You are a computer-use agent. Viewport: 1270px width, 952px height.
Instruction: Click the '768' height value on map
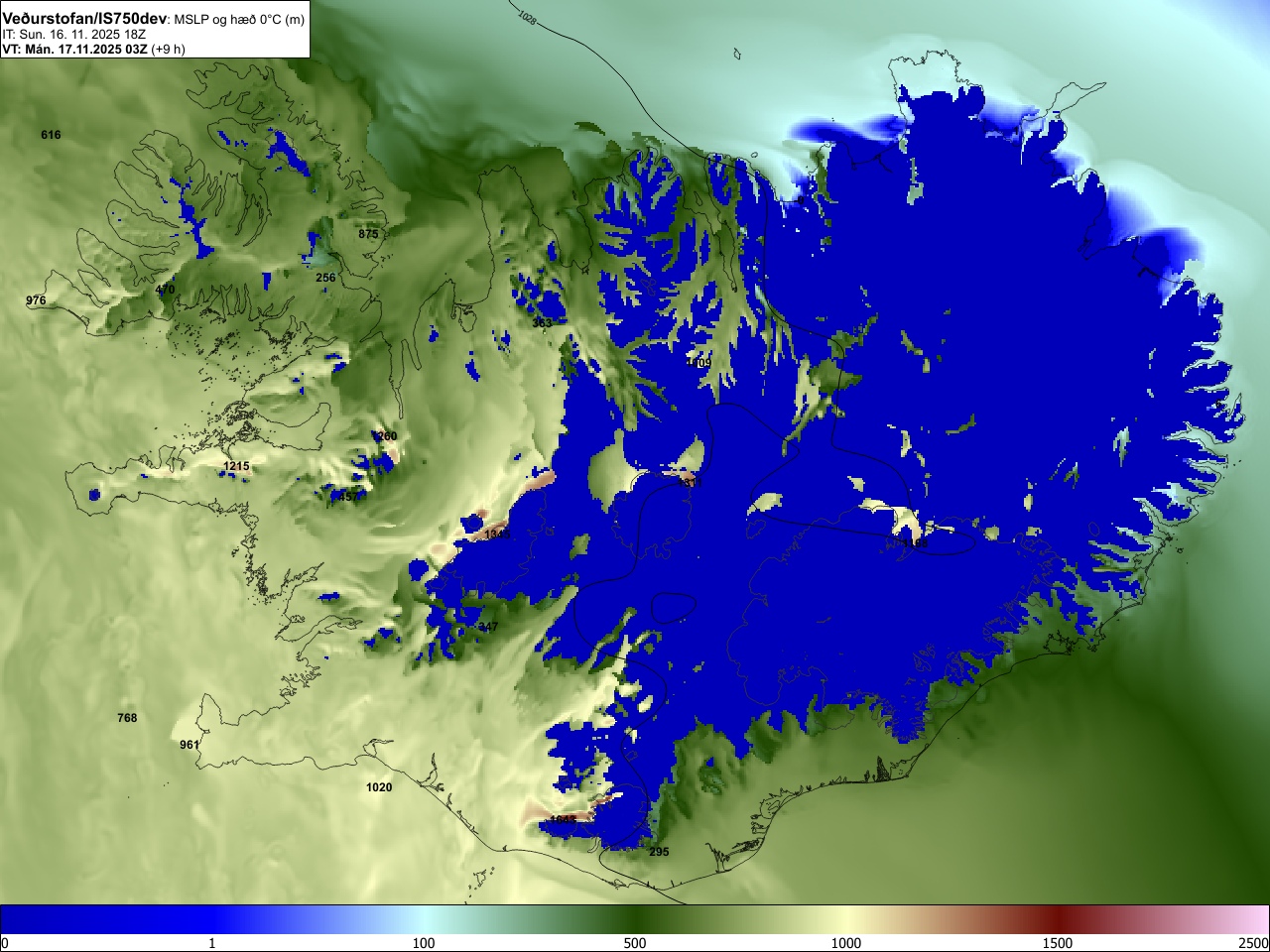pyautogui.click(x=127, y=718)
